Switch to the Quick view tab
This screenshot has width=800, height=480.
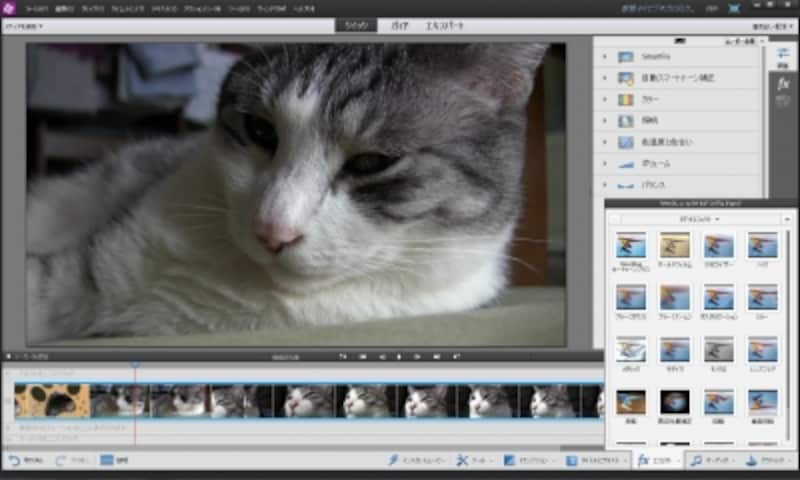click(356, 26)
